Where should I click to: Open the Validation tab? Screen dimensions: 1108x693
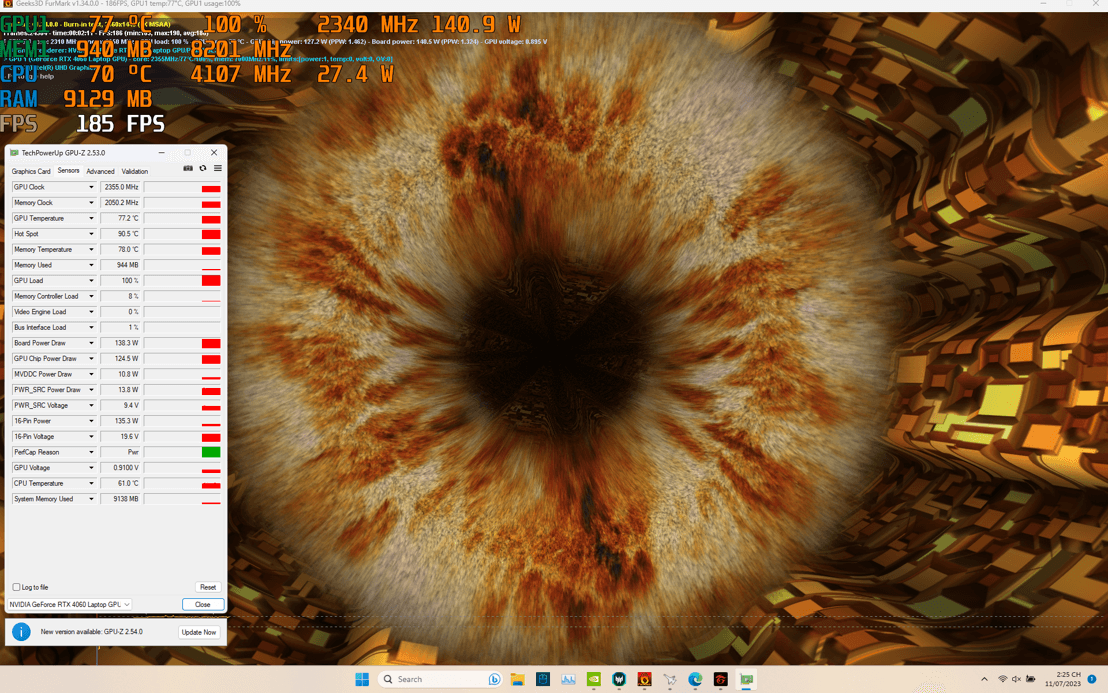[135, 171]
